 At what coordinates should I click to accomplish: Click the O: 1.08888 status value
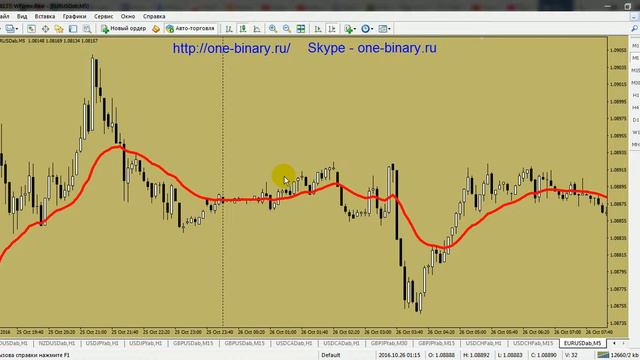coord(441,355)
